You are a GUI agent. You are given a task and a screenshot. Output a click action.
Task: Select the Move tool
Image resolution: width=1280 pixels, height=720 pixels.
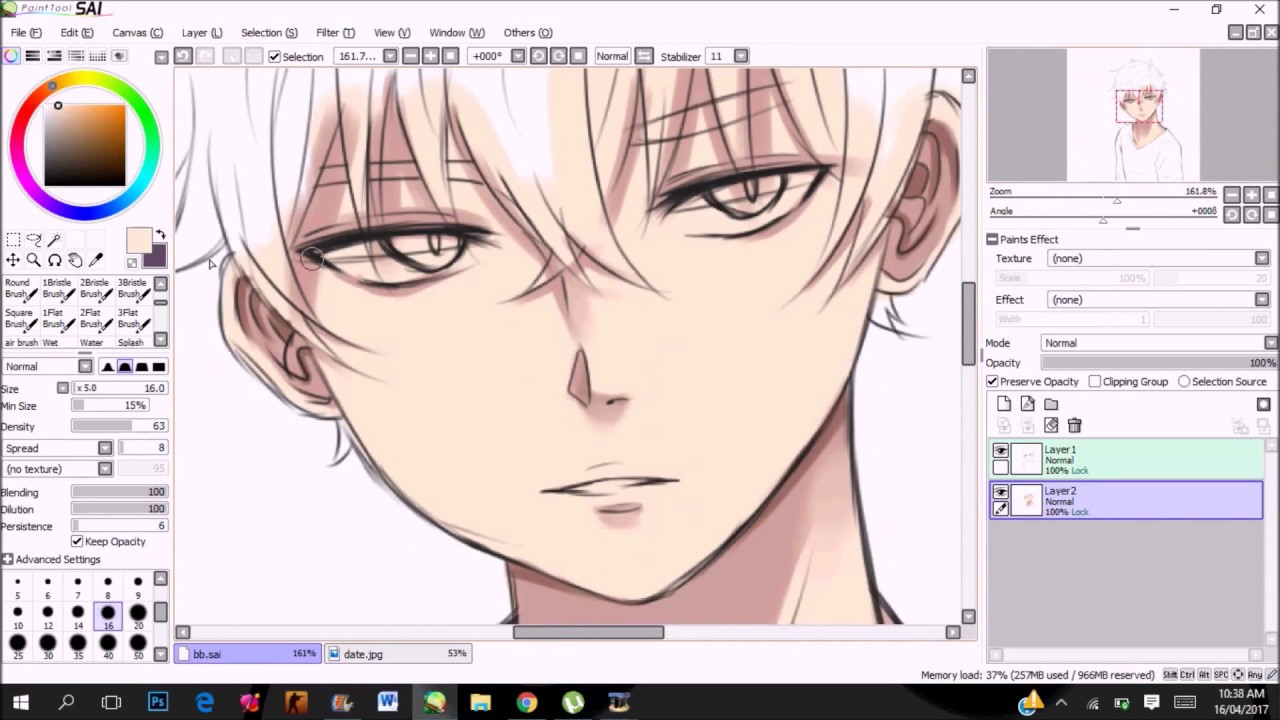click(13, 260)
